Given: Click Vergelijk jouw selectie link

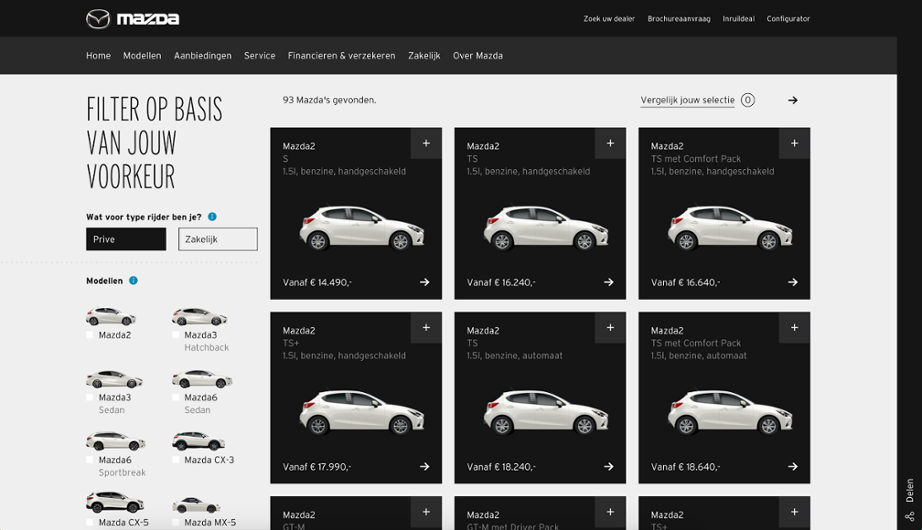Looking at the screenshot, I should [x=687, y=101].
